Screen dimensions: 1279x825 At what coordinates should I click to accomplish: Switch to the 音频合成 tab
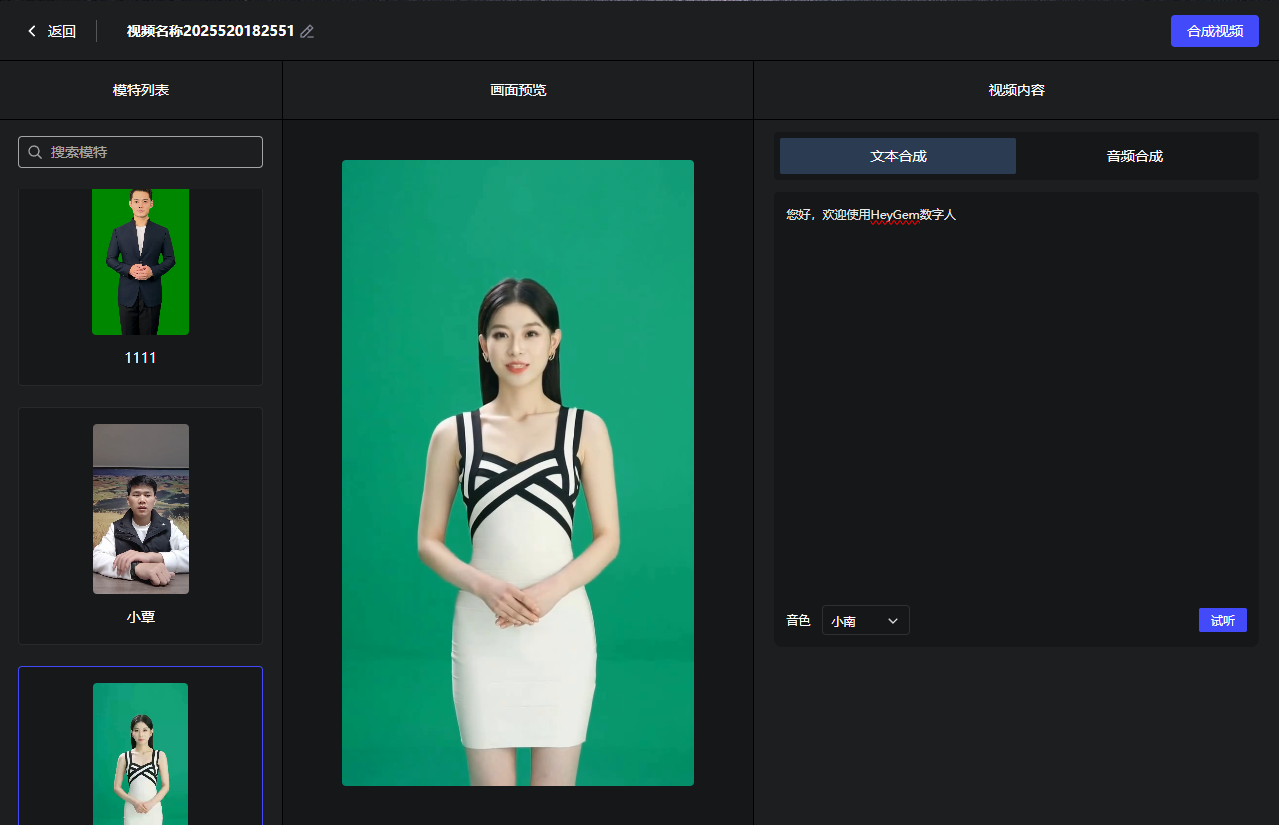(1135, 156)
